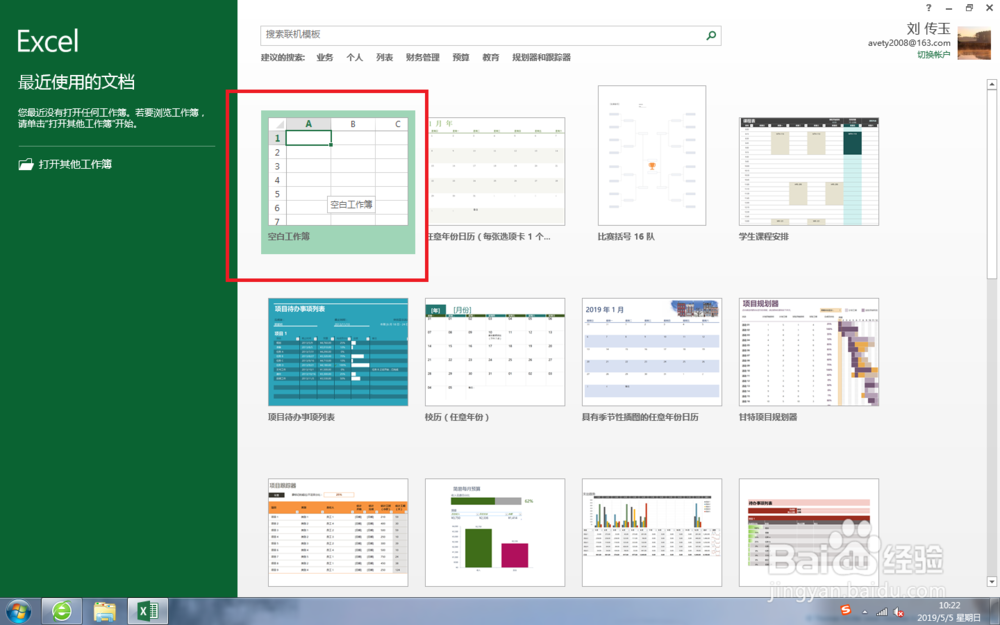
Task: Open the 校历（任意年份）template
Action: click(x=495, y=352)
